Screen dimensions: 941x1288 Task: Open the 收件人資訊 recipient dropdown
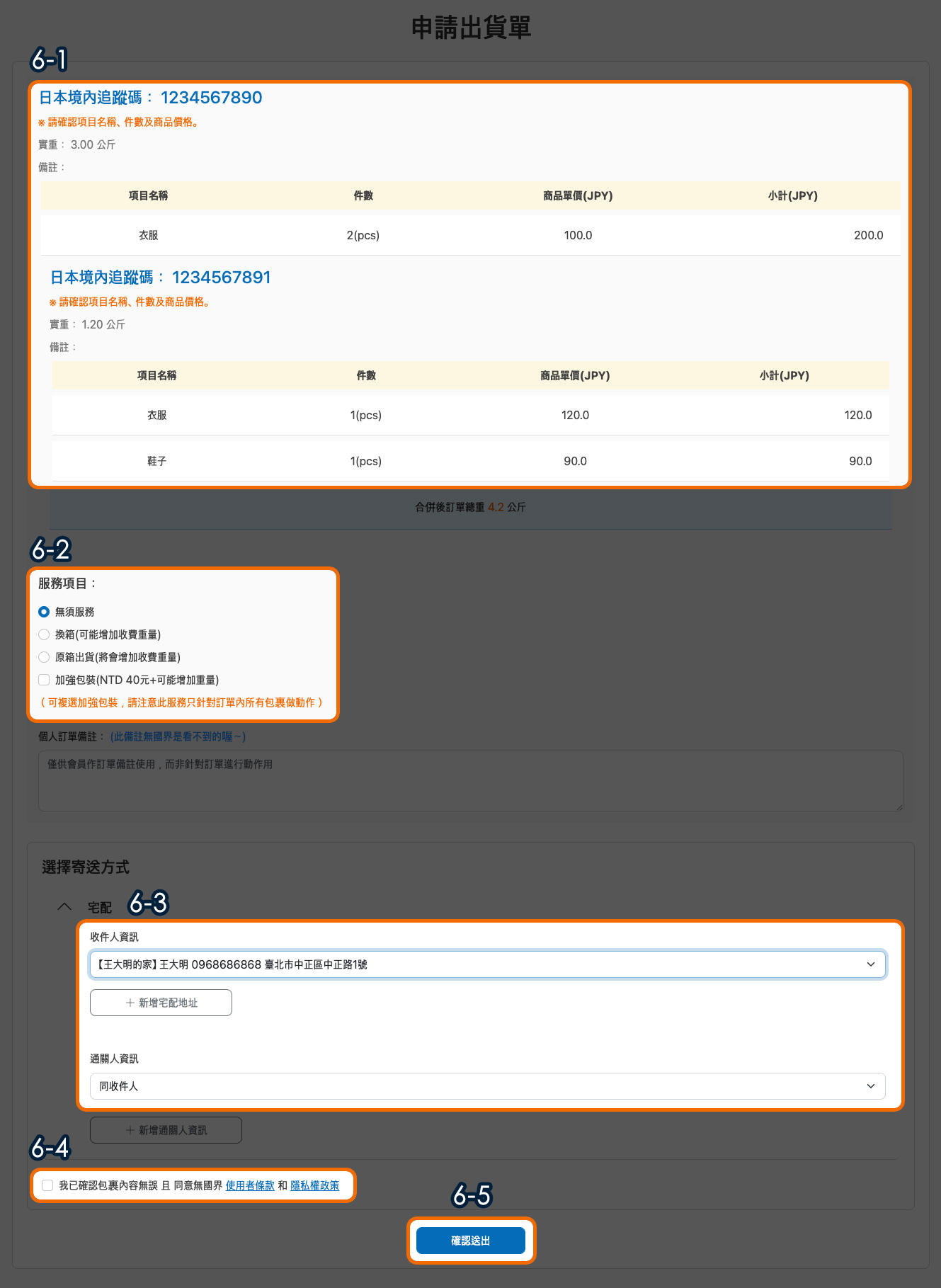tap(487, 964)
